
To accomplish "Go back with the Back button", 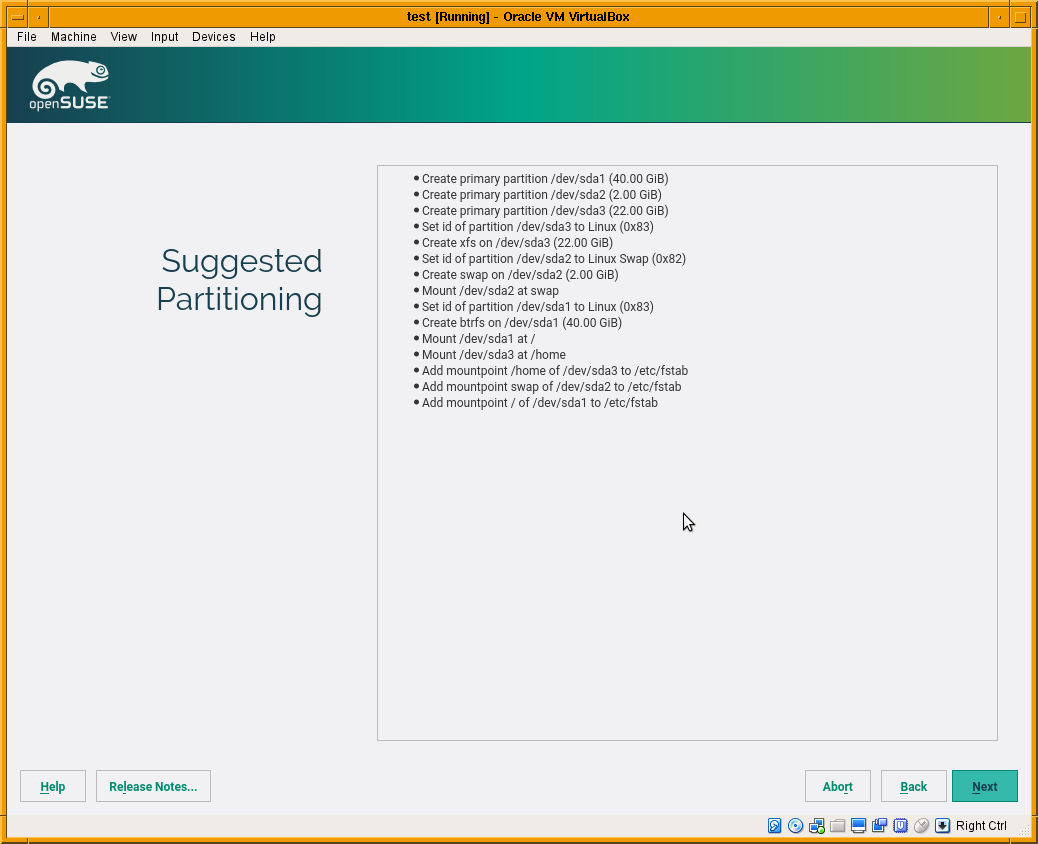I will tap(913, 786).
